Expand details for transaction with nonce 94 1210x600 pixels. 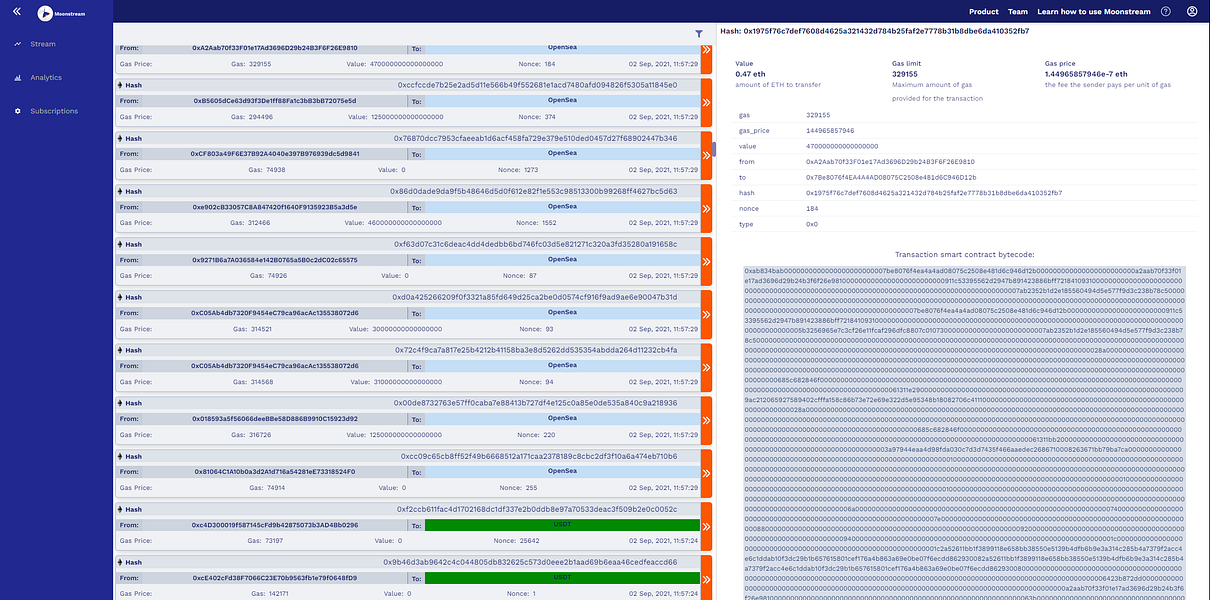point(706,366)
